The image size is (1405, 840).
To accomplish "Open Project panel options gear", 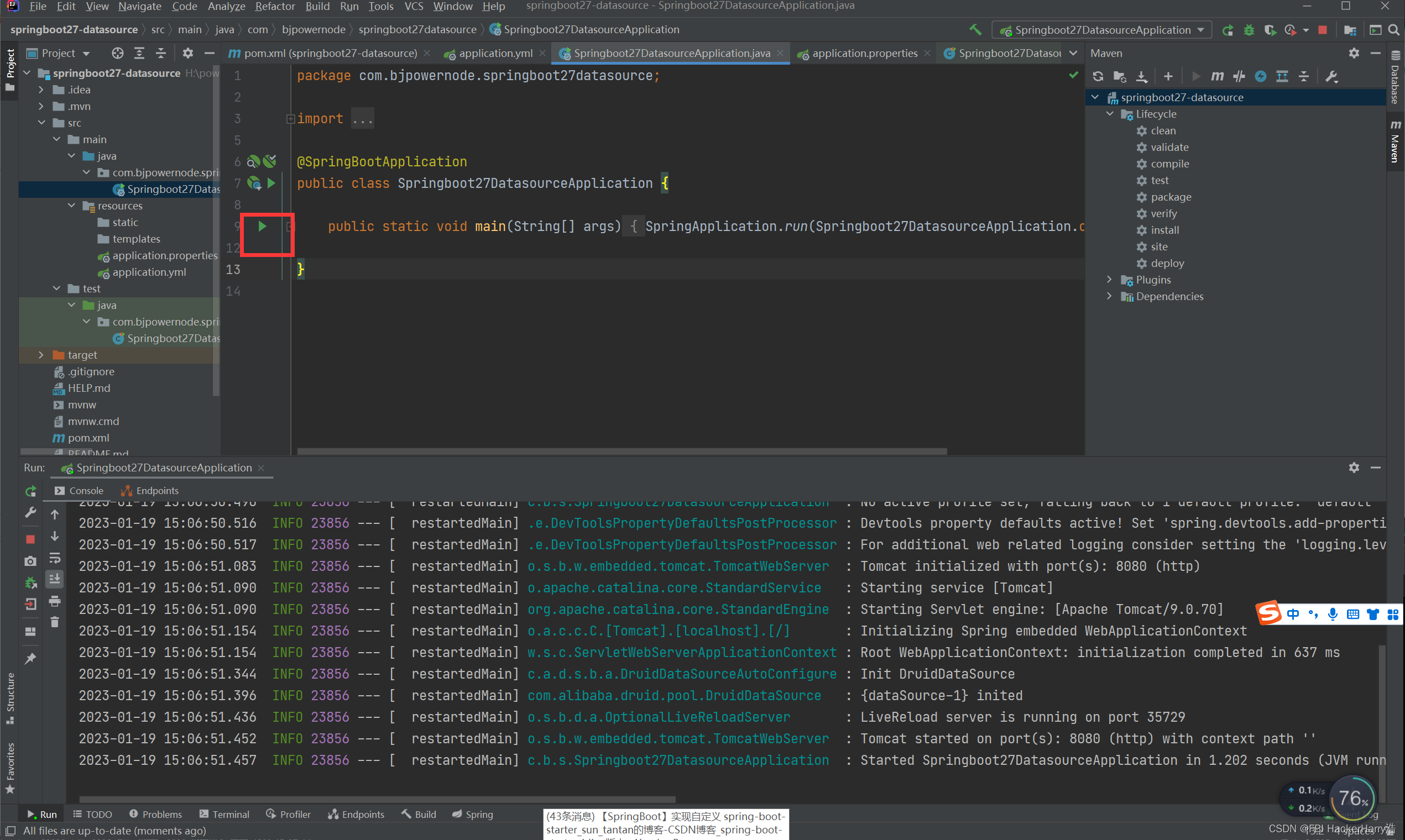I will (x=187, y=53).
